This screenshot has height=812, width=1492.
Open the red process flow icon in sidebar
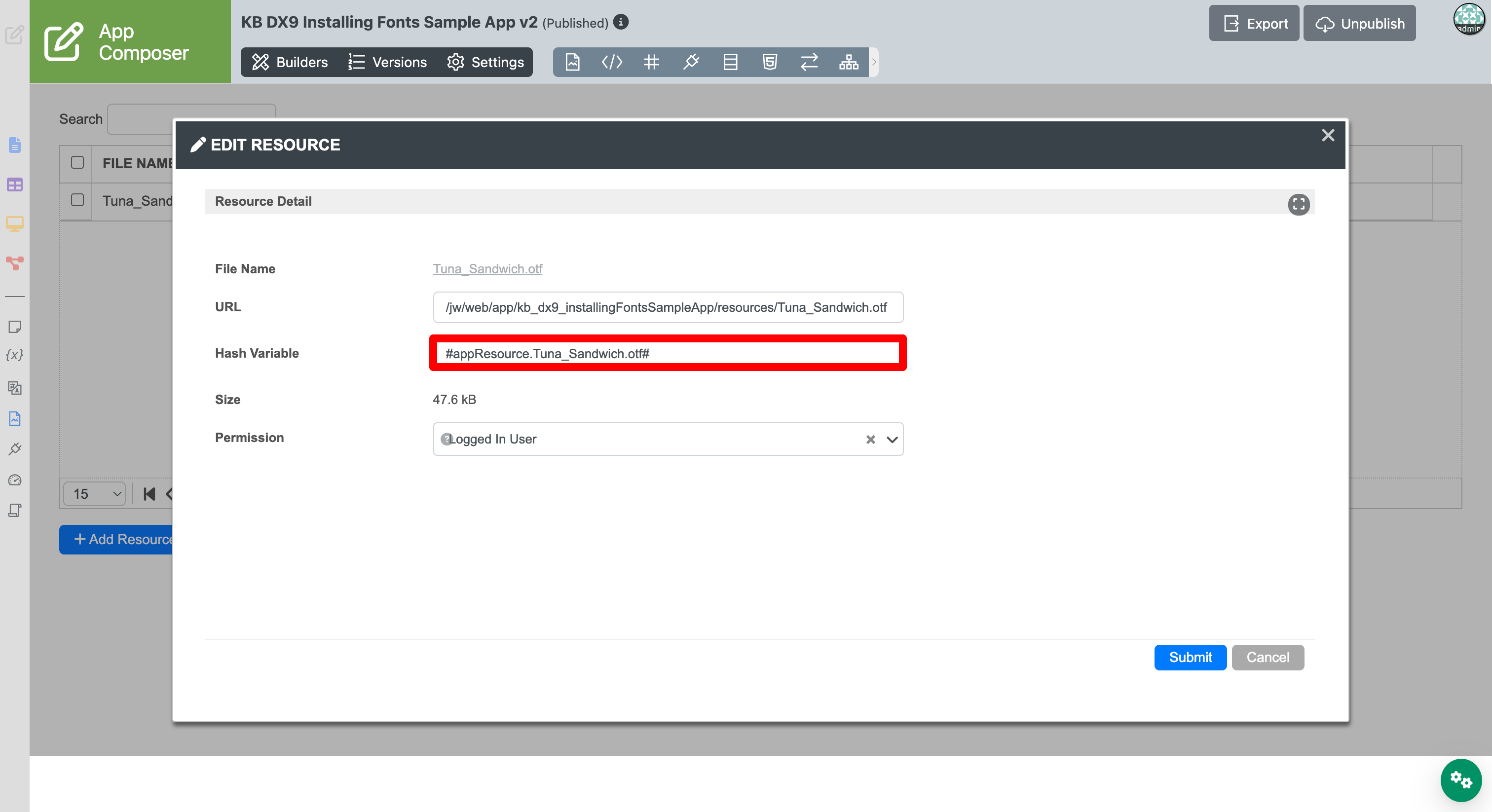(15, 263)
